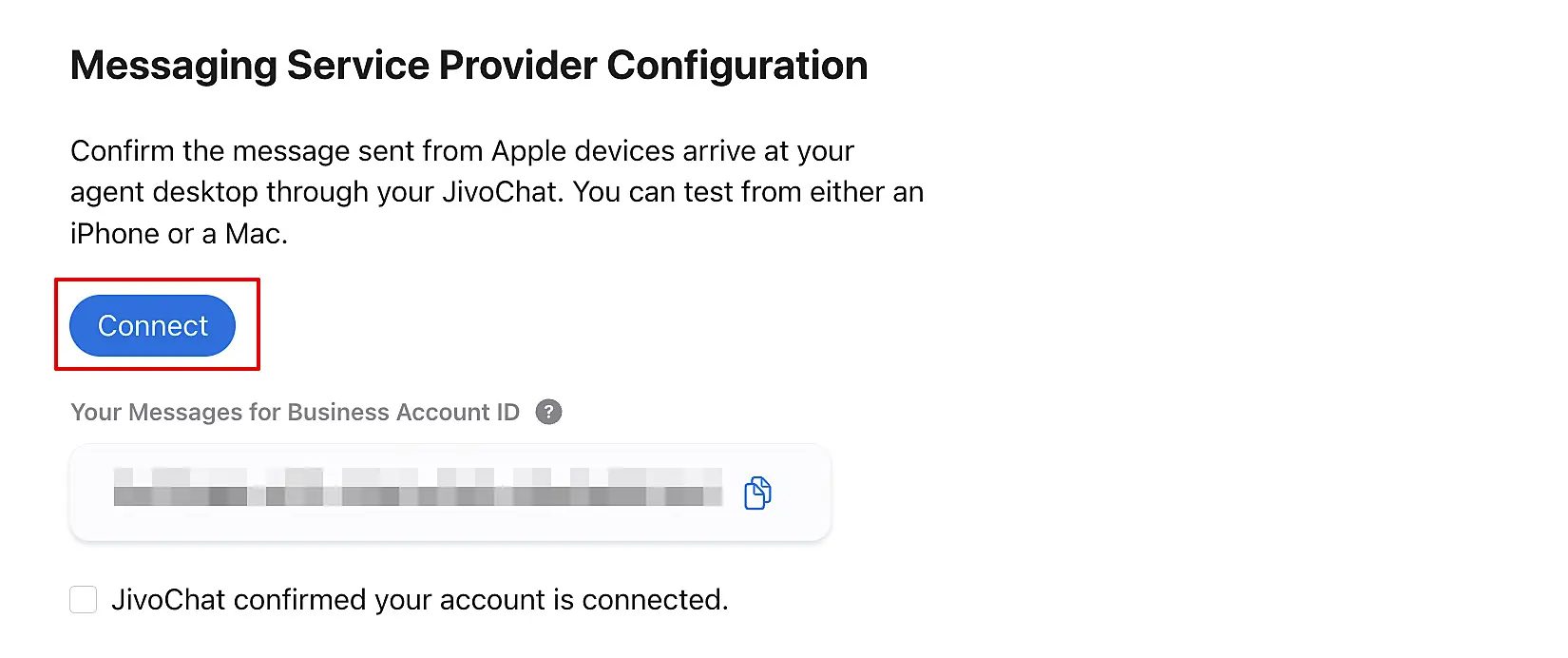Click the 'iPhone or a Mac' text line

(179, 233)
